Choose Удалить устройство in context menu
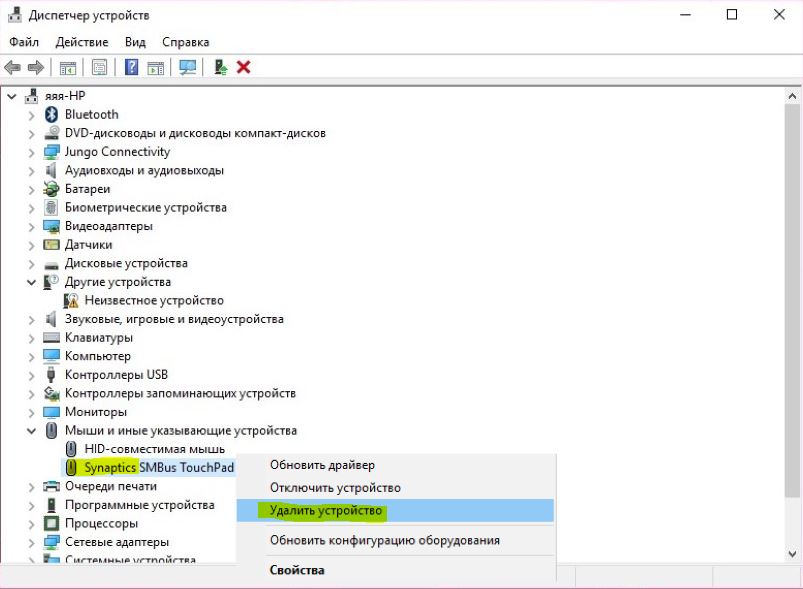This screenshot has height=589, width=803. pyautogui.click(x=395, y=511)
